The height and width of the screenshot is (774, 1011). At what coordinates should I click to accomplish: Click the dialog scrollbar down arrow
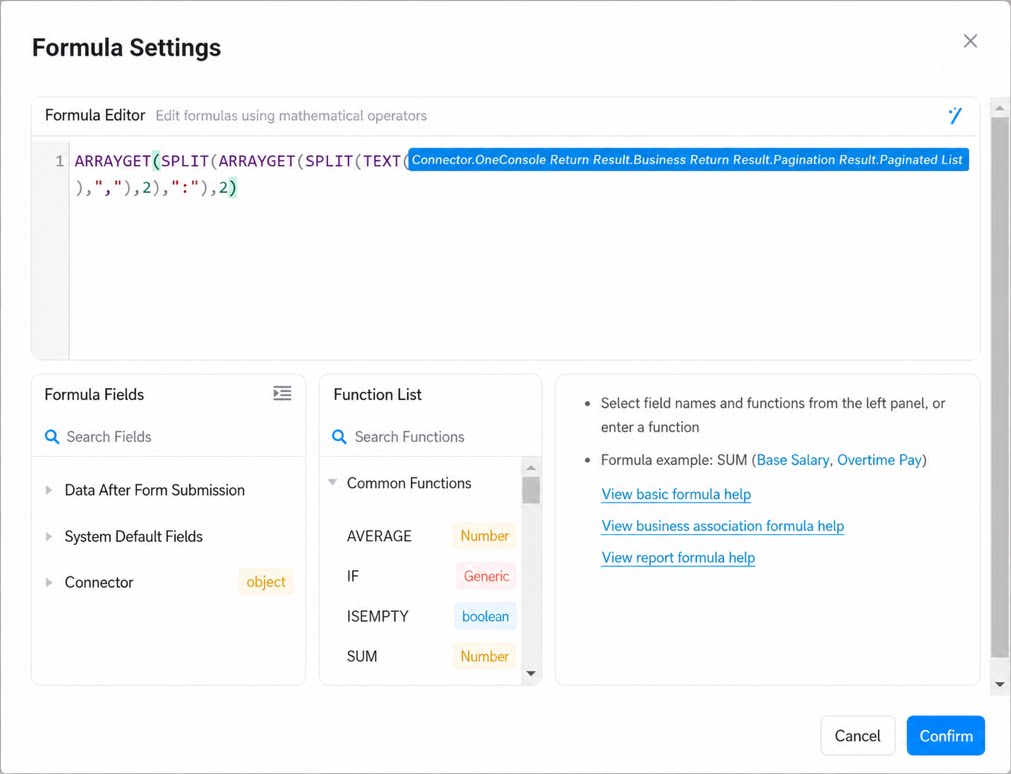(999, 684)
